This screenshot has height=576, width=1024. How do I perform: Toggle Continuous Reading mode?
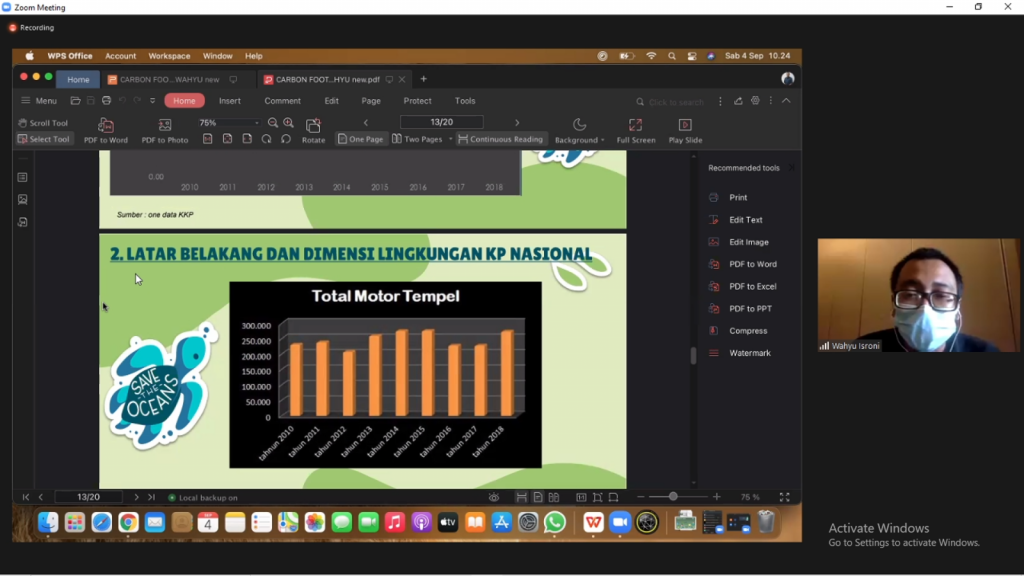[500, 139]
